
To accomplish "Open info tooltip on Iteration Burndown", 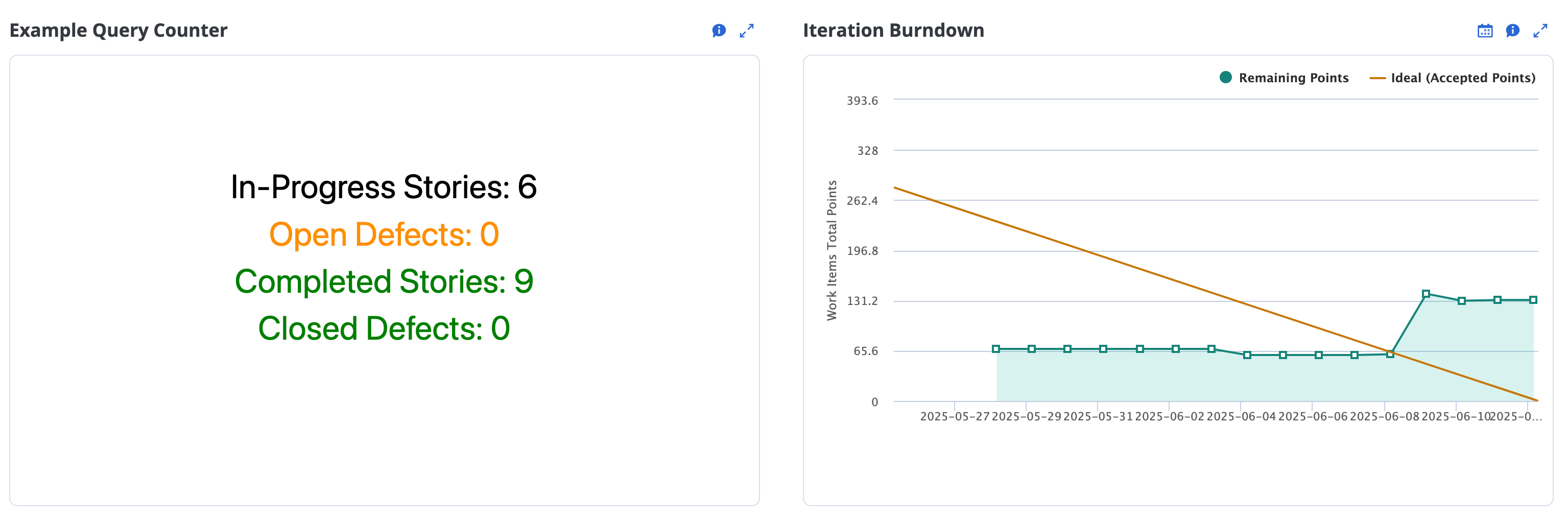I will [1513, 31].
